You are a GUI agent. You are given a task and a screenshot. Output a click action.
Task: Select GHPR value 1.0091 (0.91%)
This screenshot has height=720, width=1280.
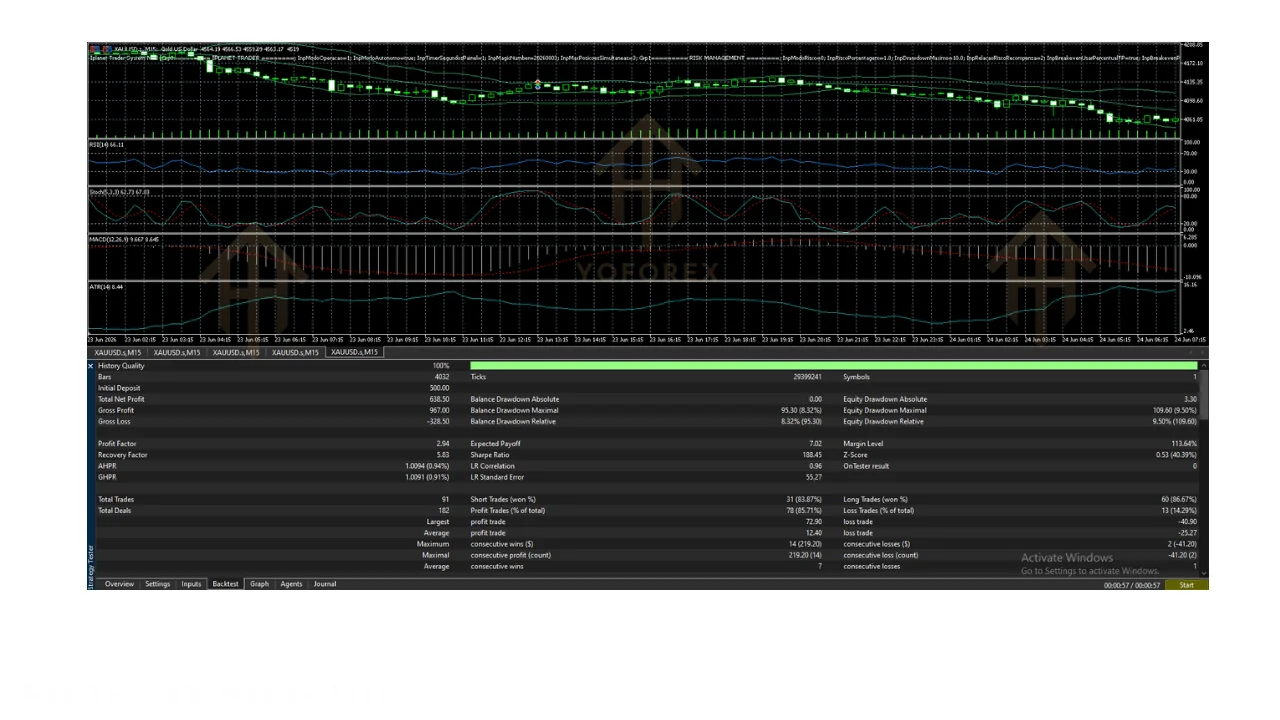pyautogui.click(x=427, y=477)
